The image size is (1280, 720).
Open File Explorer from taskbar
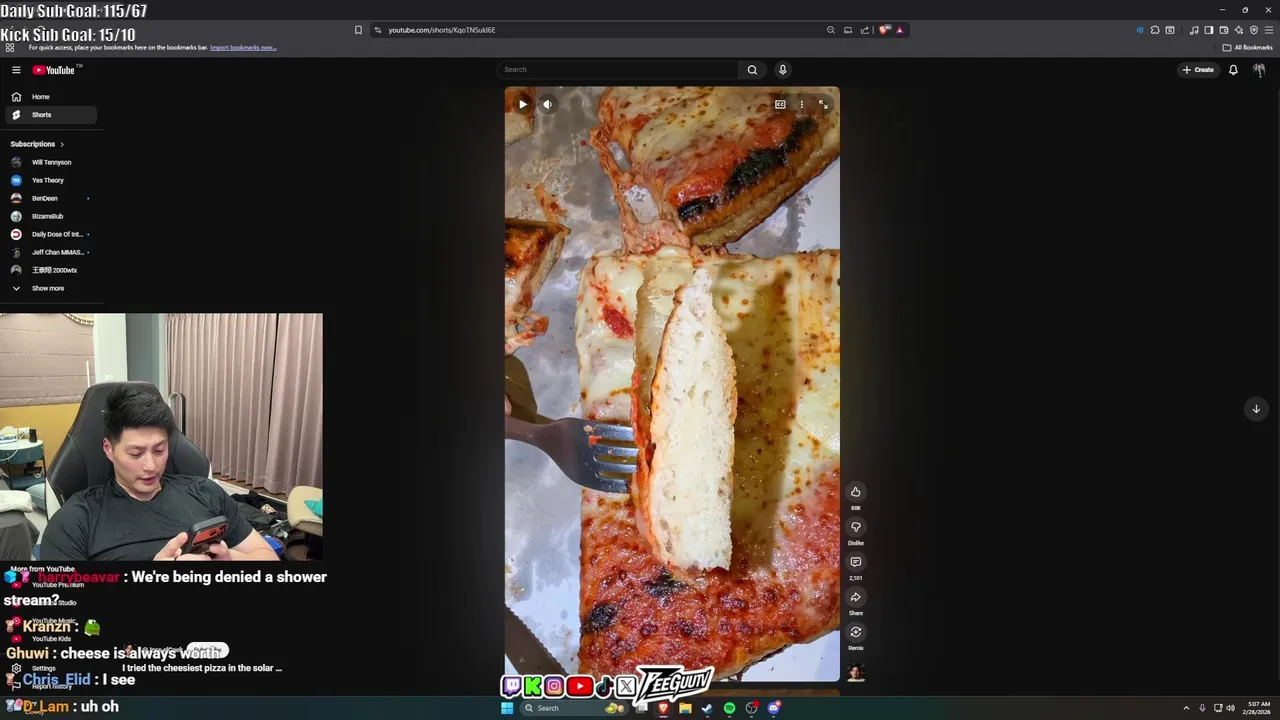coord(685,708)
